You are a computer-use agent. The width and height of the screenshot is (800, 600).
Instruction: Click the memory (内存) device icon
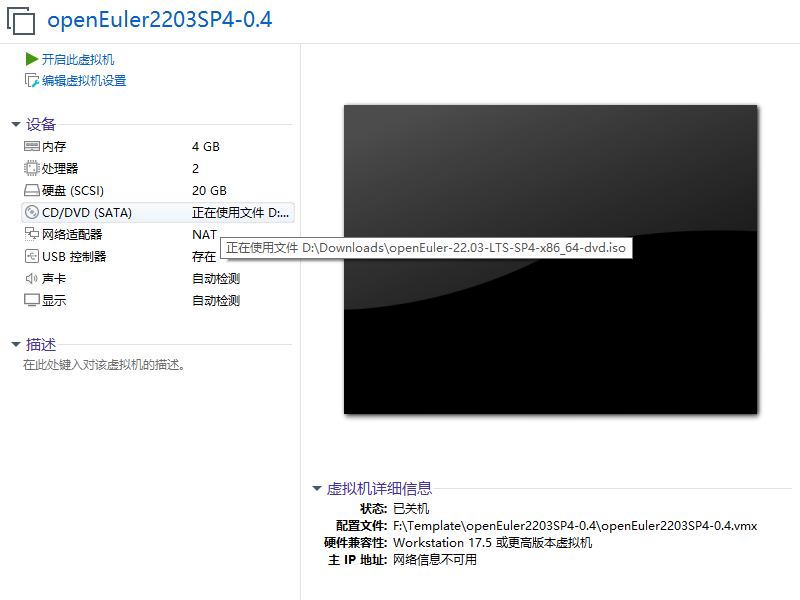point(32,146)
